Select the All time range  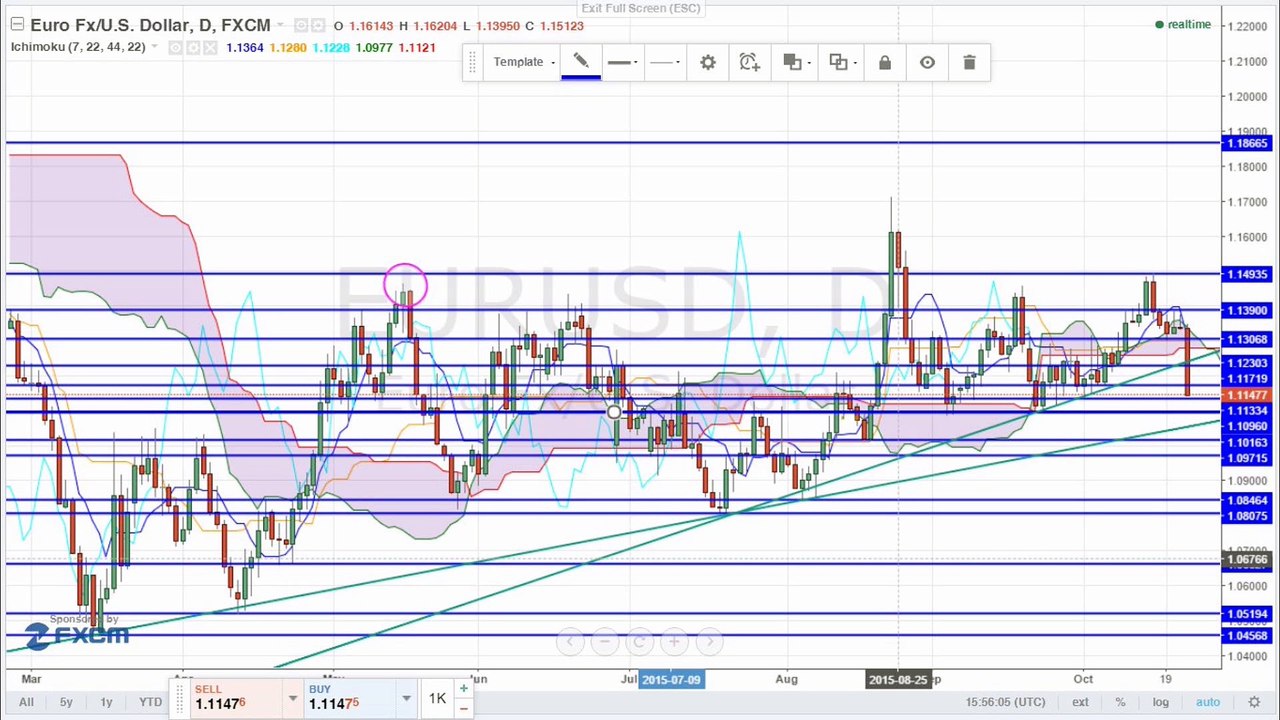pyautogui.click(x=26, y=702)
